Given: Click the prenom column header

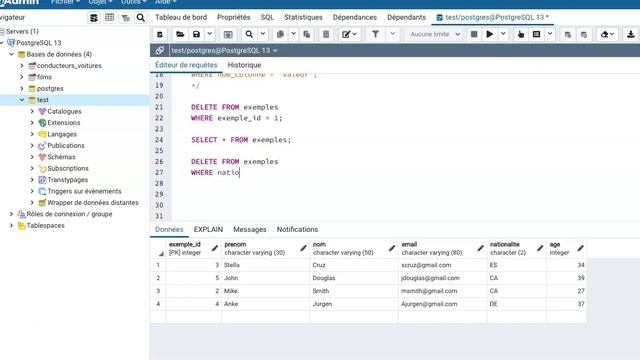Looking at the screenshot, I should point(265,248).
